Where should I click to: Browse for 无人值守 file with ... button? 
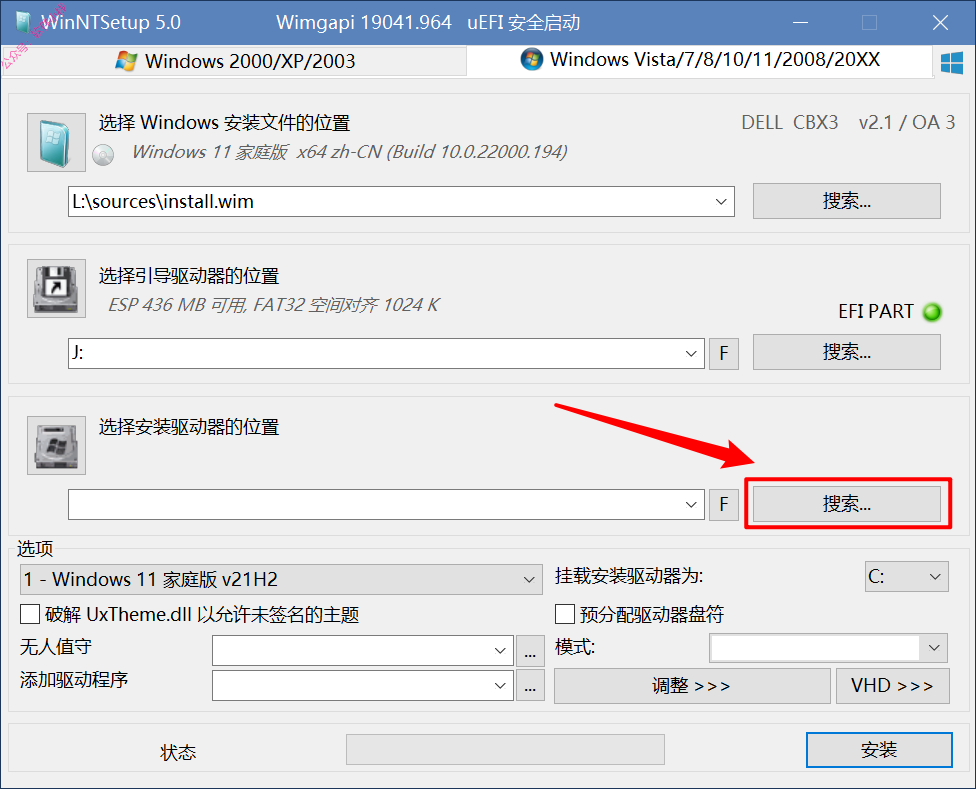coord(530,651)
